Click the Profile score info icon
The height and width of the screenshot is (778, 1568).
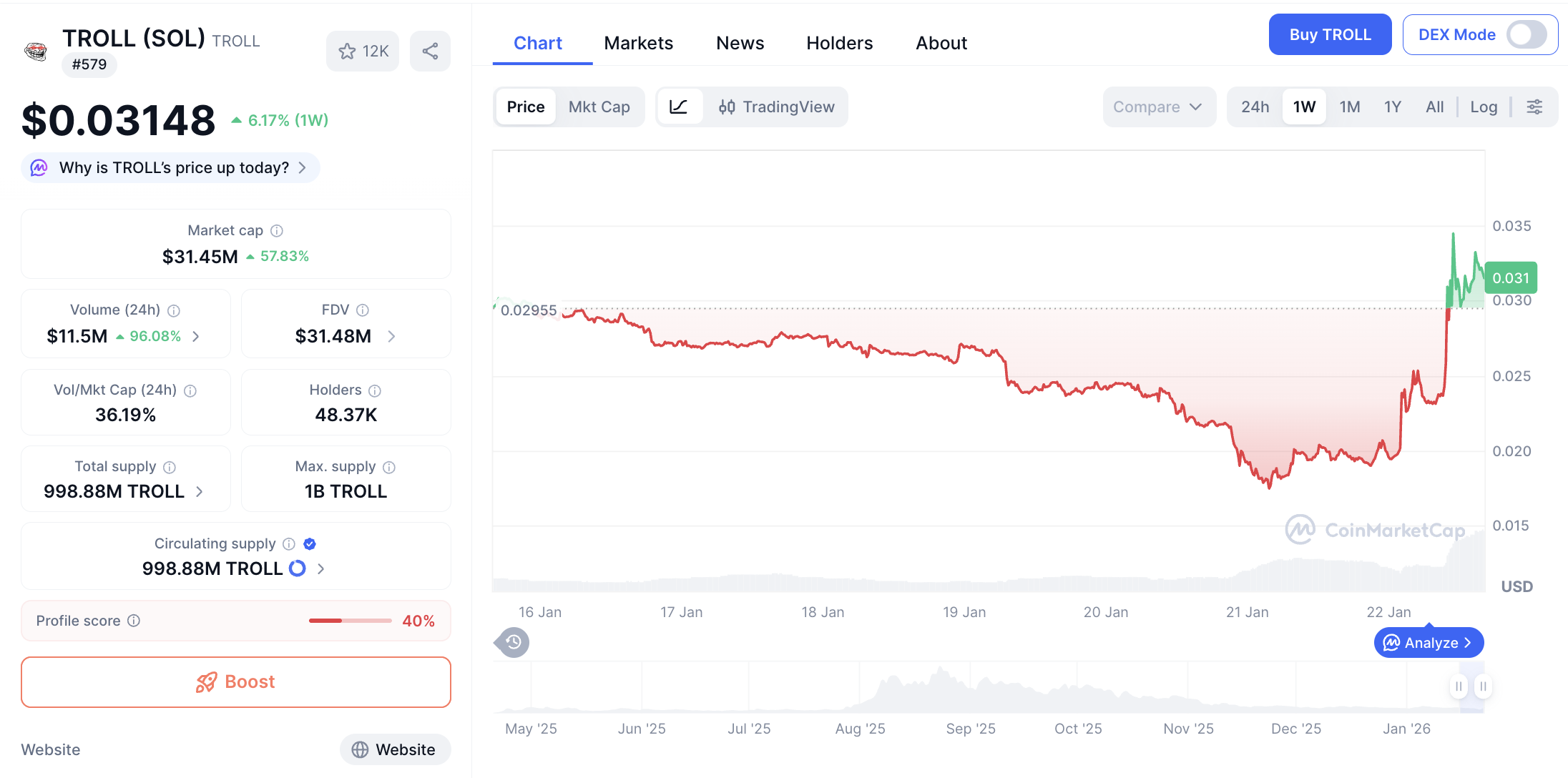pos(134,621)
